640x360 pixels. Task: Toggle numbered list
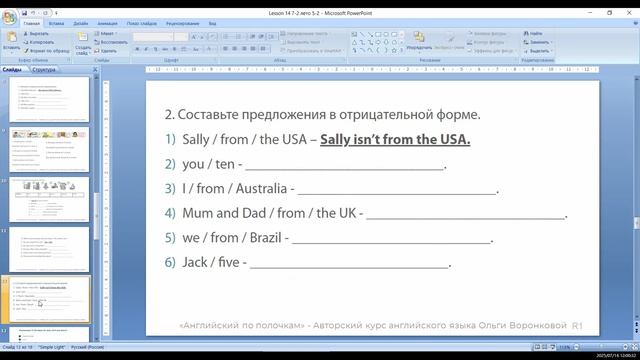click(239, 37)
